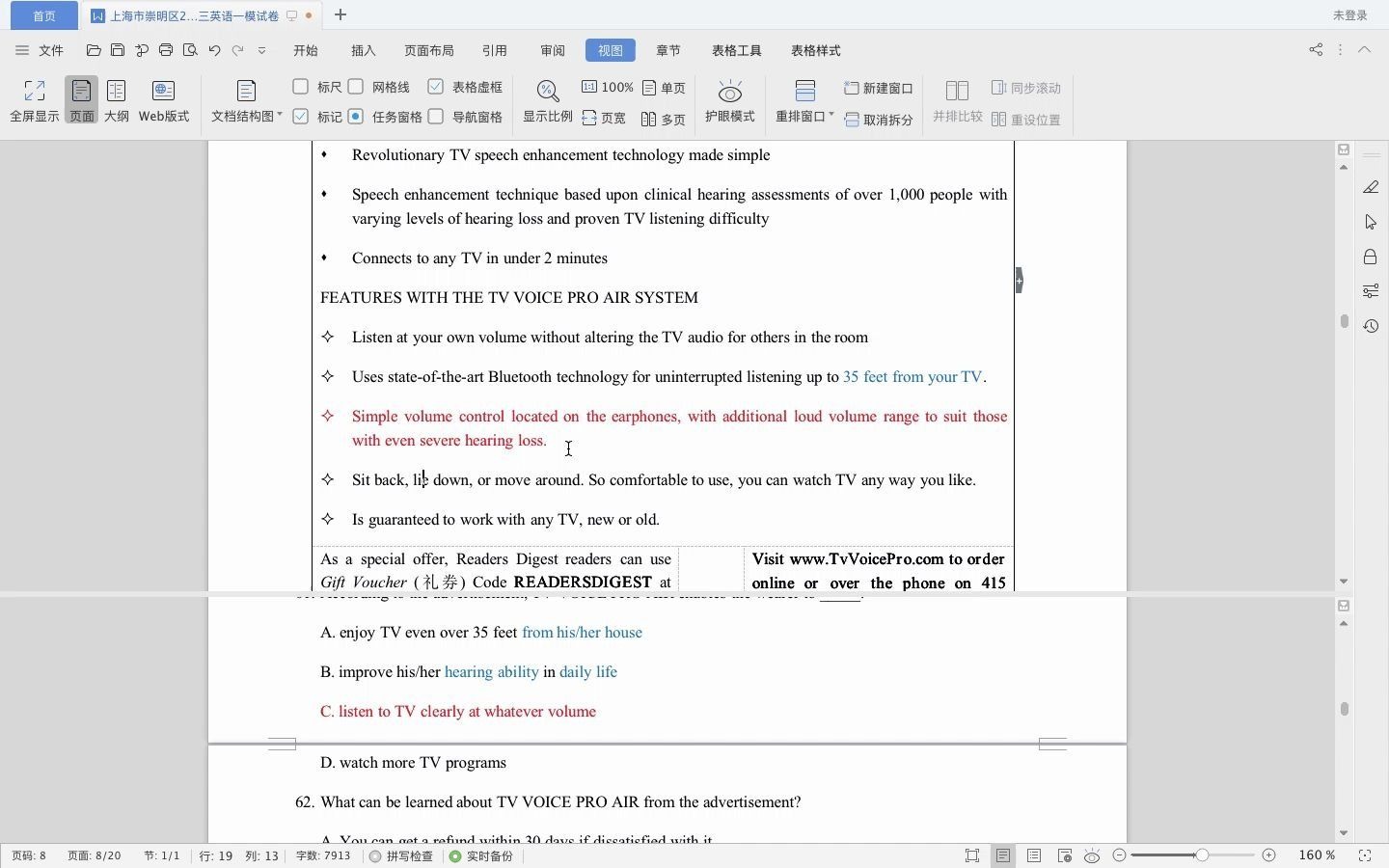Screen dimensions: 1389x868
Task: Select single page (单页) view
Action: click(x=664, y=88)
